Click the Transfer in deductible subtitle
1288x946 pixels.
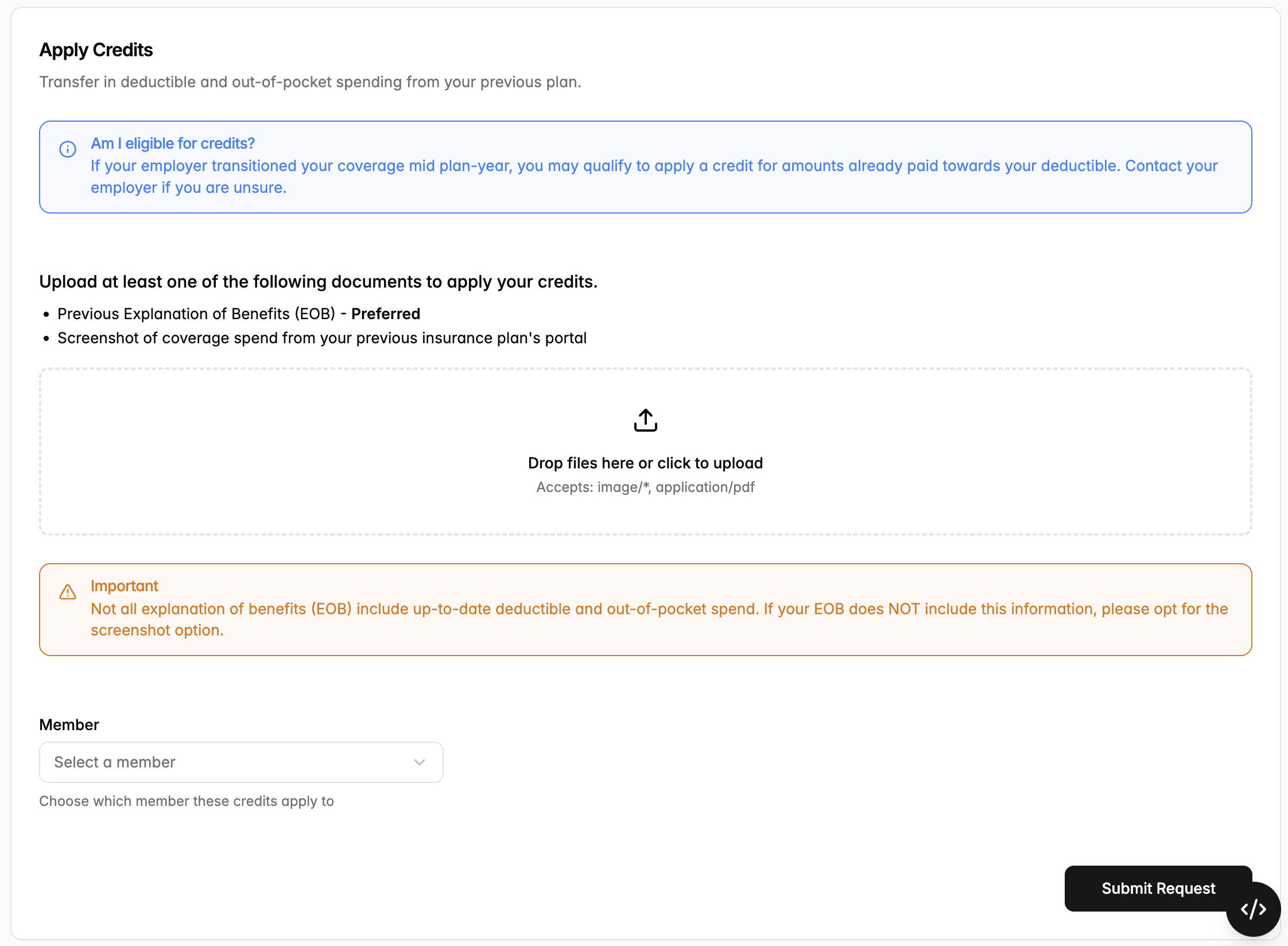pyautogui.click(x=311, y=82)
